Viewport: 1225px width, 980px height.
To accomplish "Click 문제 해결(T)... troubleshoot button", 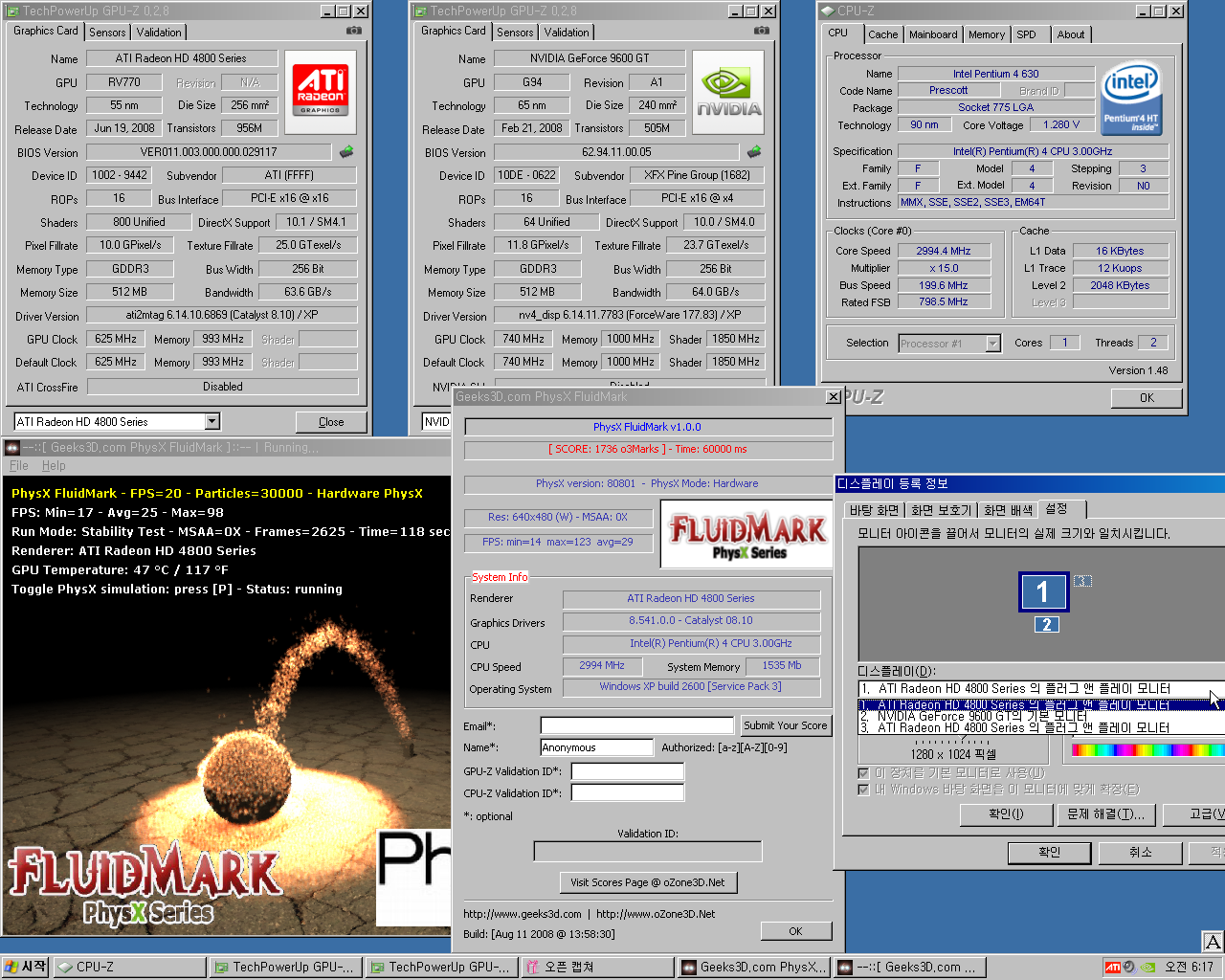I will click(x=1105, y=813).
